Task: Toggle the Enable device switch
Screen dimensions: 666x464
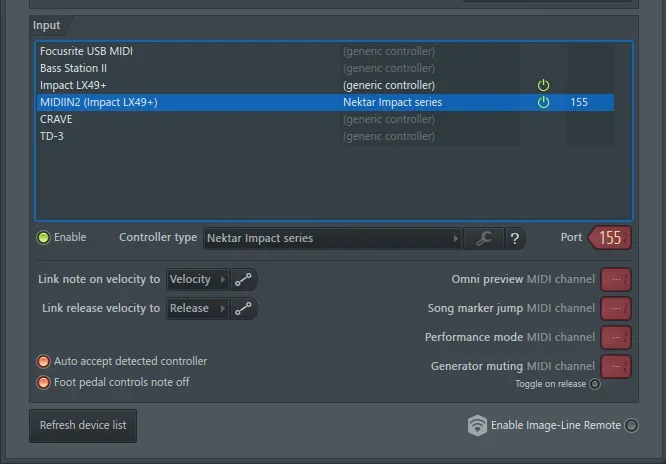Action: pos(43,238)
